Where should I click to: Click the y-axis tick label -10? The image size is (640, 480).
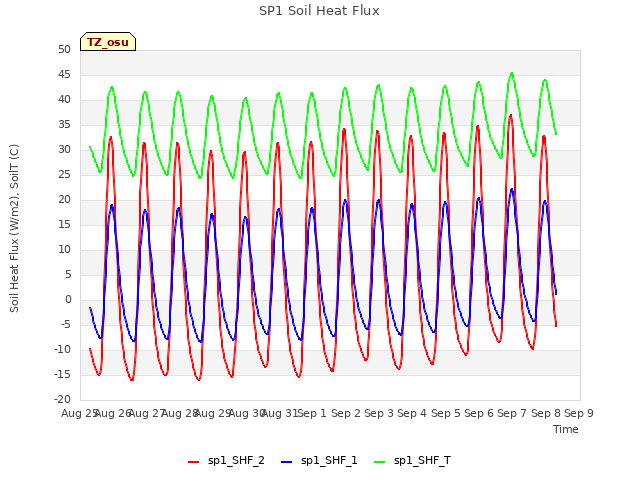coord(63,350)
